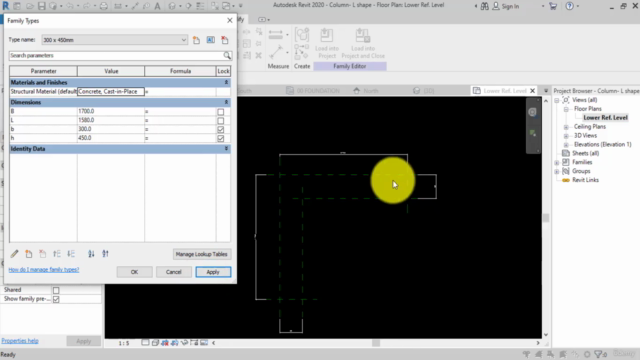Click the Structural Material value Concrete, Cast-in-Place

(111, 91)
